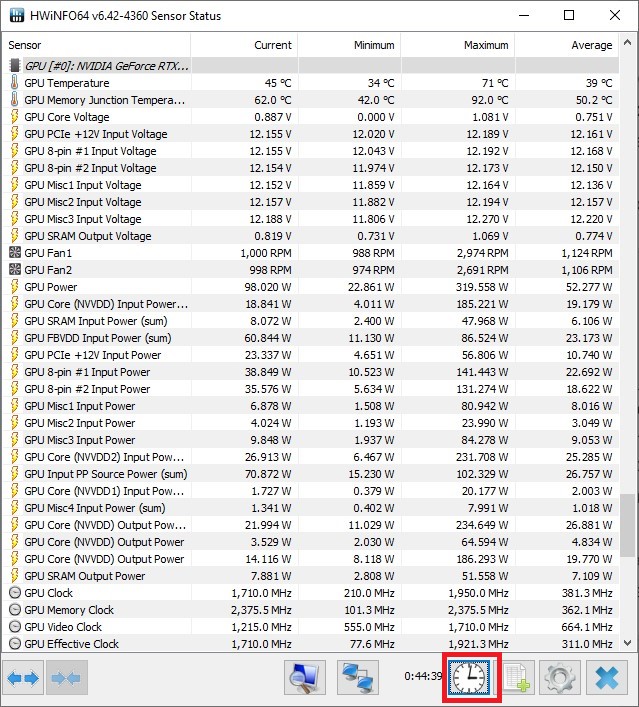
Task: Select the GPU Core (NVVDD2) Input Pow... row
Action: click(x=311, y=457)
